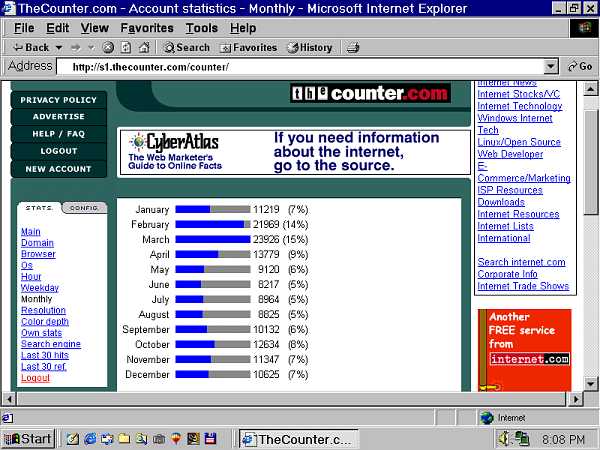Click the vertical scrollbar down arrow
Image resolution: width=600 pixels, height=450 pixels.
[590, 383]
